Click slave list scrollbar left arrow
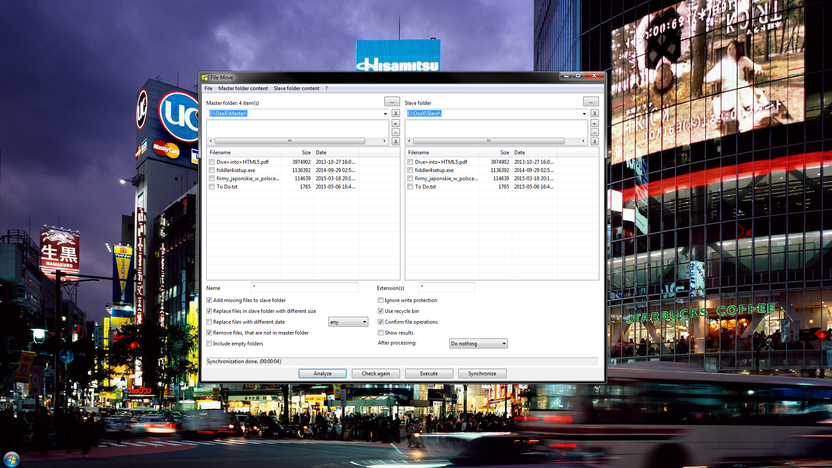This screenshot has height=468, width=832. click(x=409, y=141)
